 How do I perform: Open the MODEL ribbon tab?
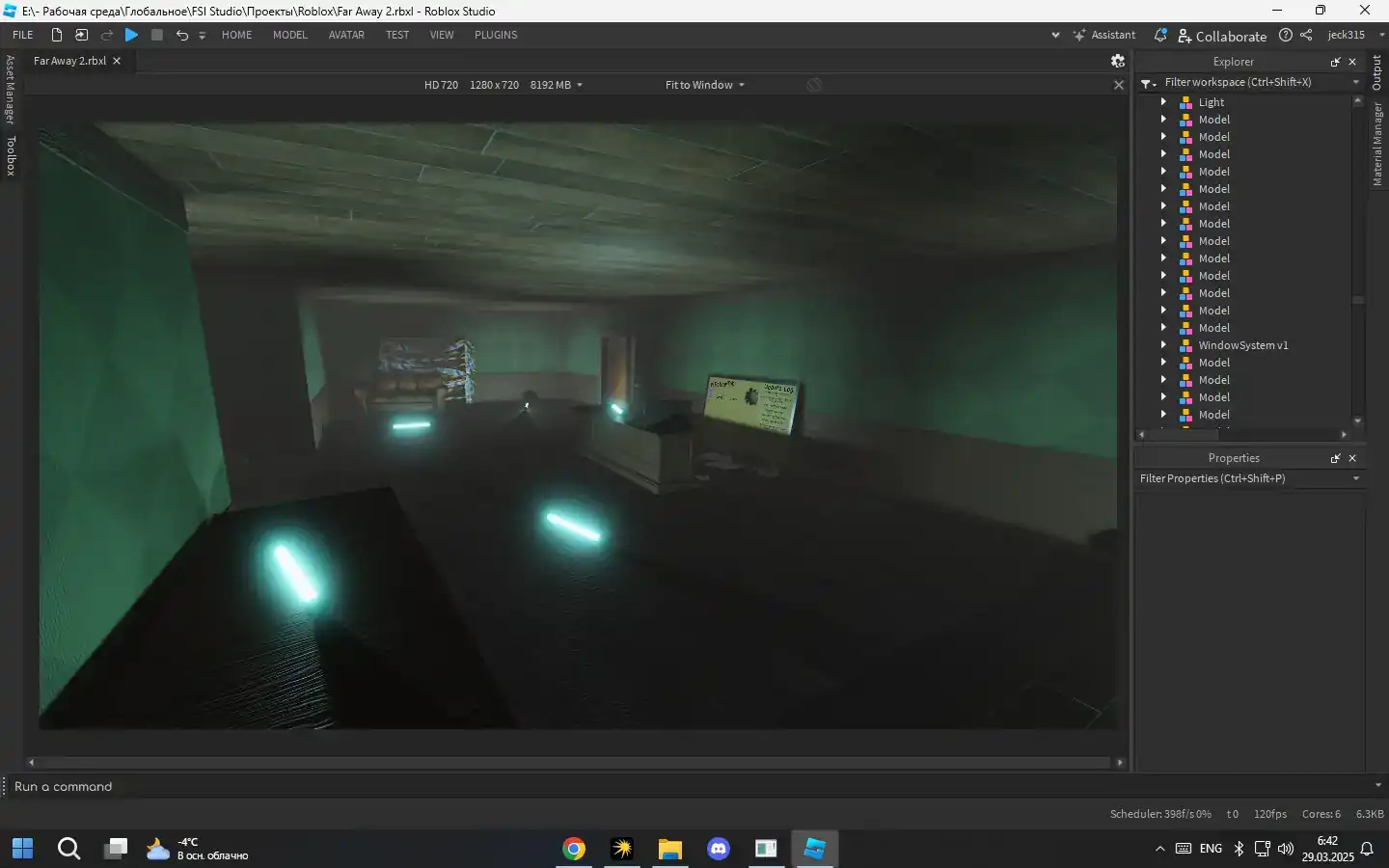pos(289,35)
